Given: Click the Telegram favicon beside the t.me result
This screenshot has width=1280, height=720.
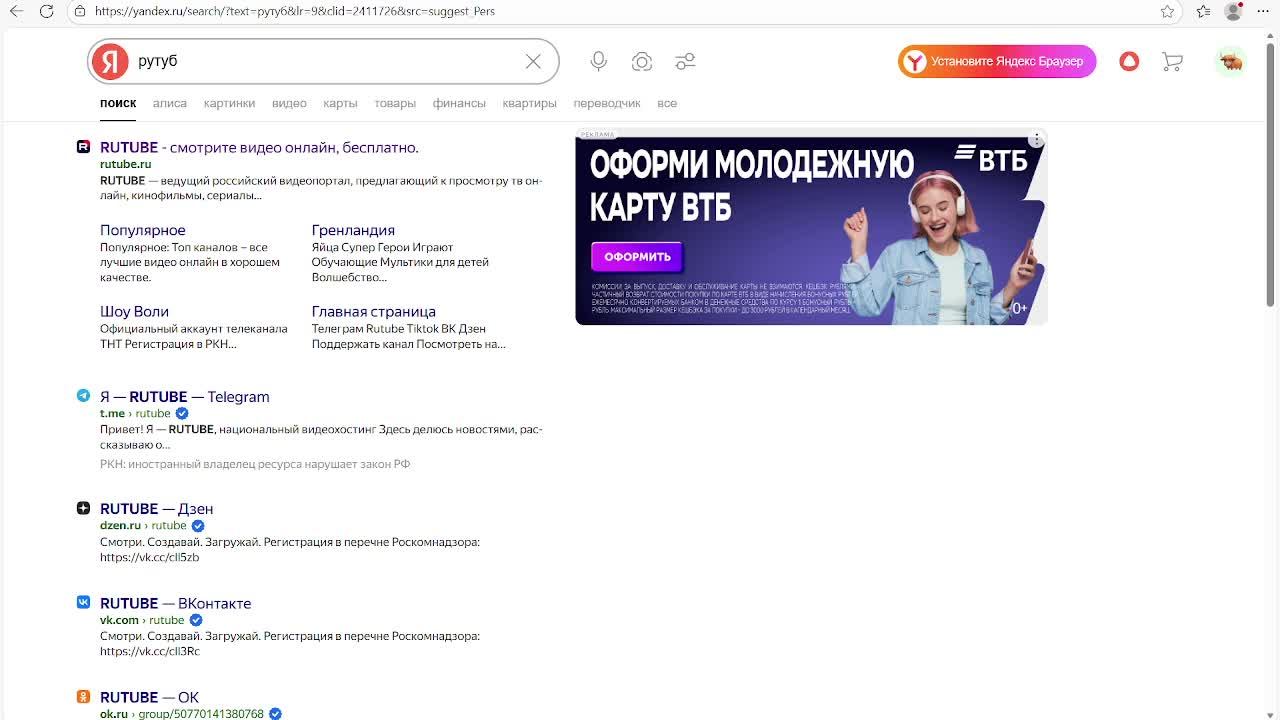Looking at the screenshot, I should click(x=83, y=396).
